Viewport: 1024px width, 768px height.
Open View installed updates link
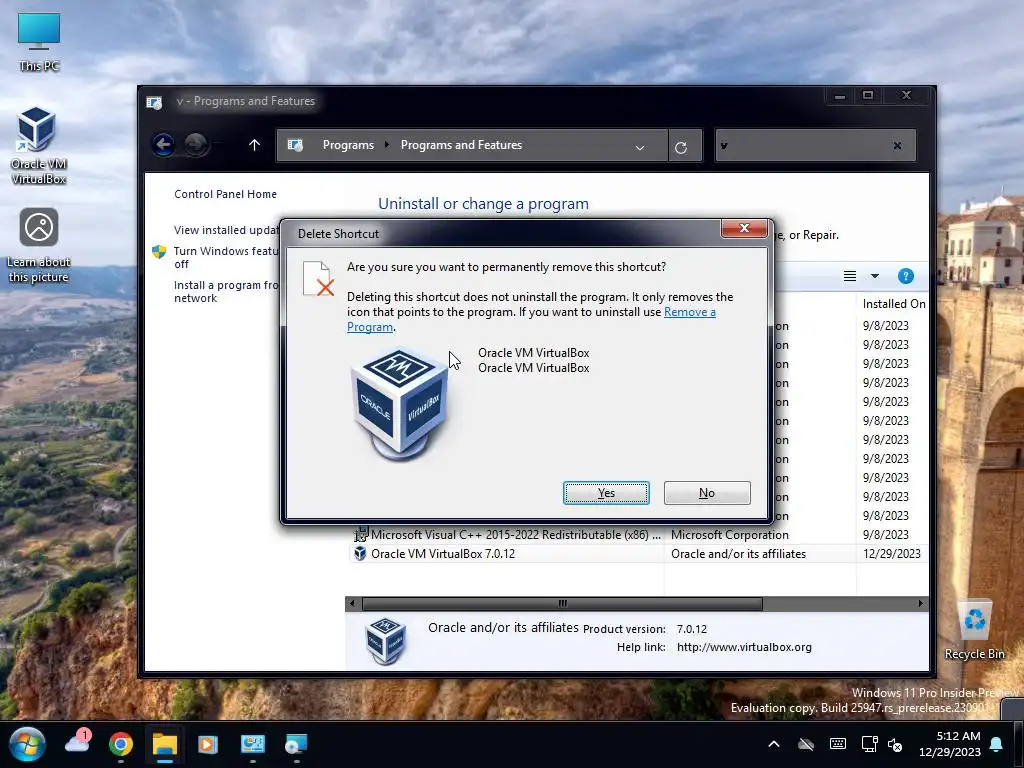[226, 230]
